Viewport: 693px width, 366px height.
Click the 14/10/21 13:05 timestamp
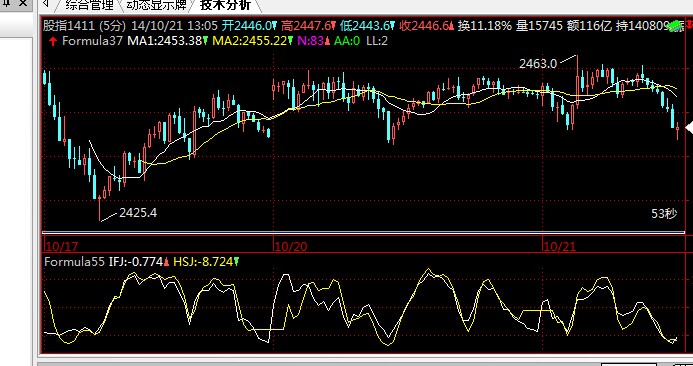pyautogui.click(x=174, y=26)
